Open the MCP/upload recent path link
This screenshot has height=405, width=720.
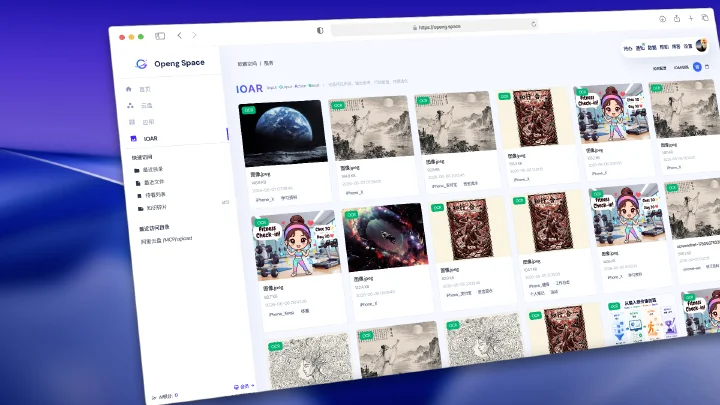166,240
